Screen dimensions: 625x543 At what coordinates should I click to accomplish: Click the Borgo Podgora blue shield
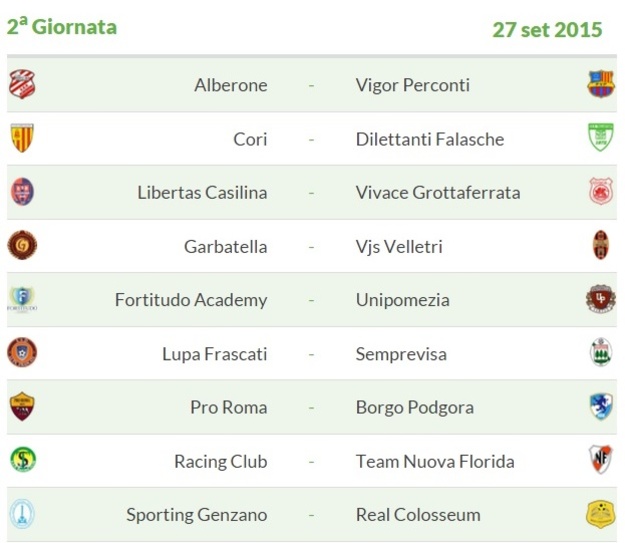point(601,407)
